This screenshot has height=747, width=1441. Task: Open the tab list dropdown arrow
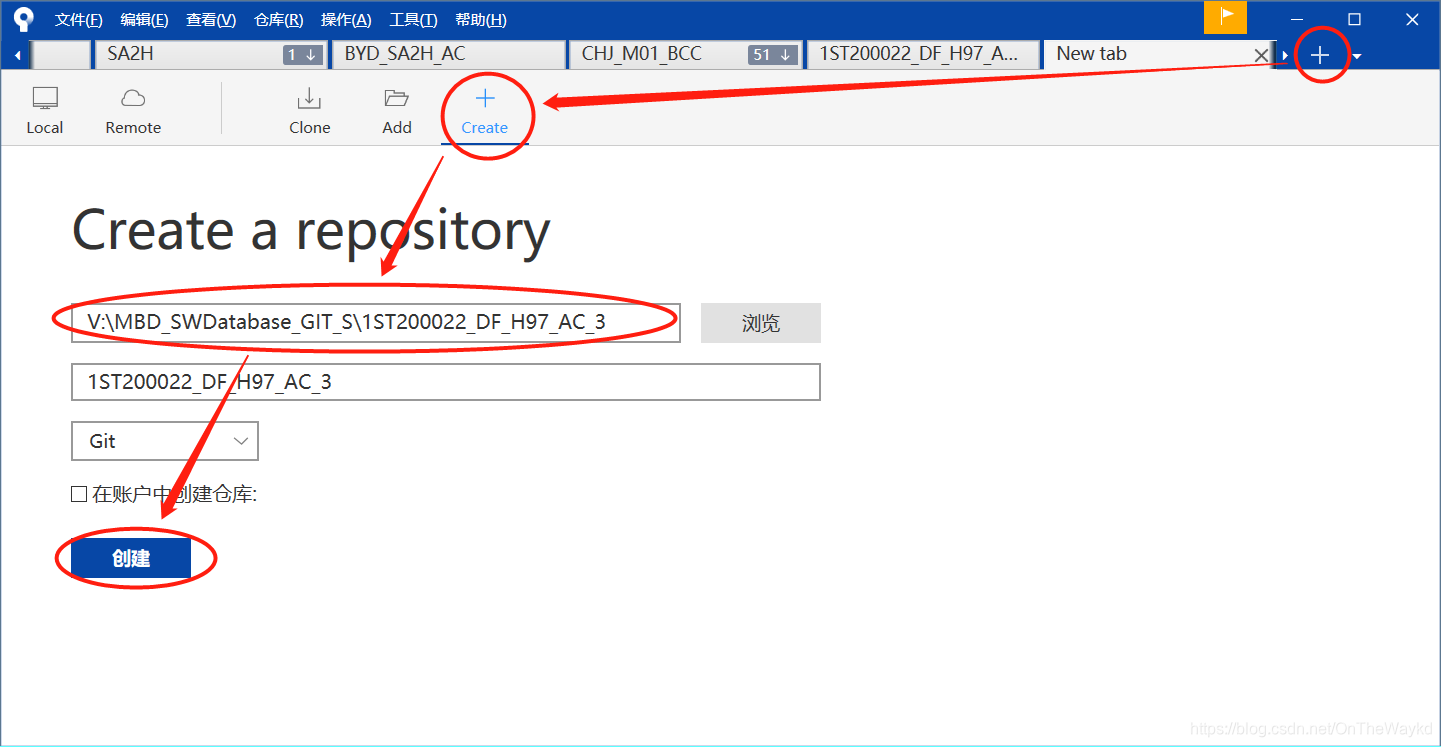[1356, 56]
